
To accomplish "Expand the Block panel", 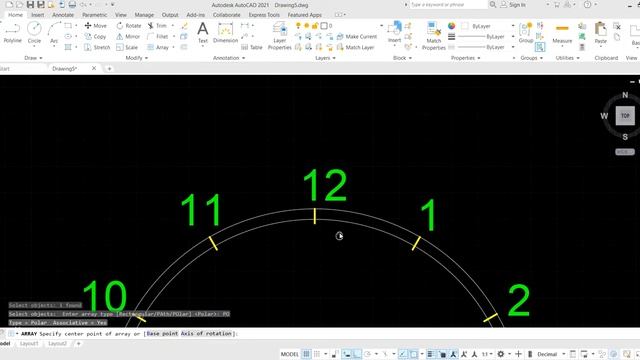I will (402, 58).
